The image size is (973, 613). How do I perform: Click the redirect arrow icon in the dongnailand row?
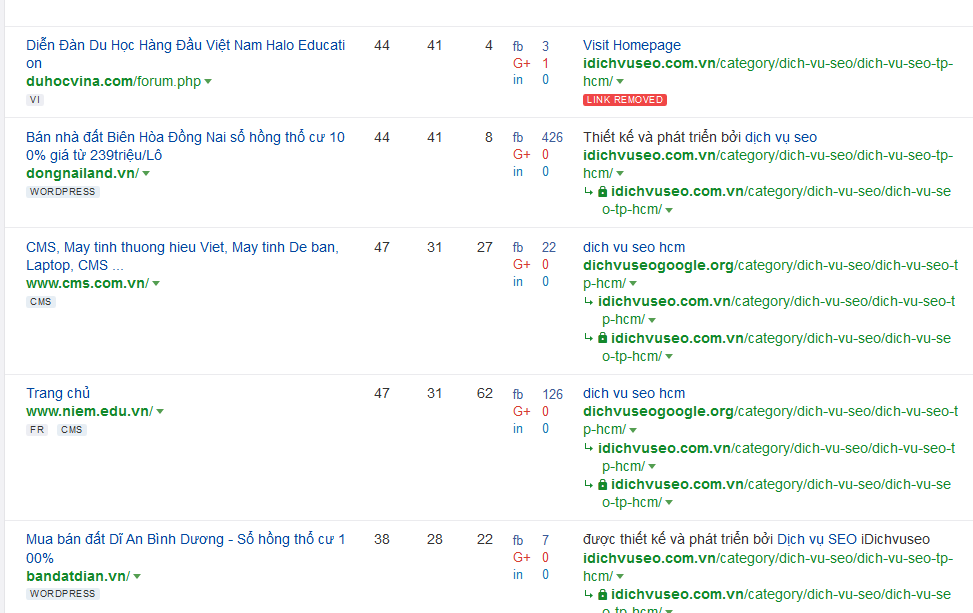point(588,192)
